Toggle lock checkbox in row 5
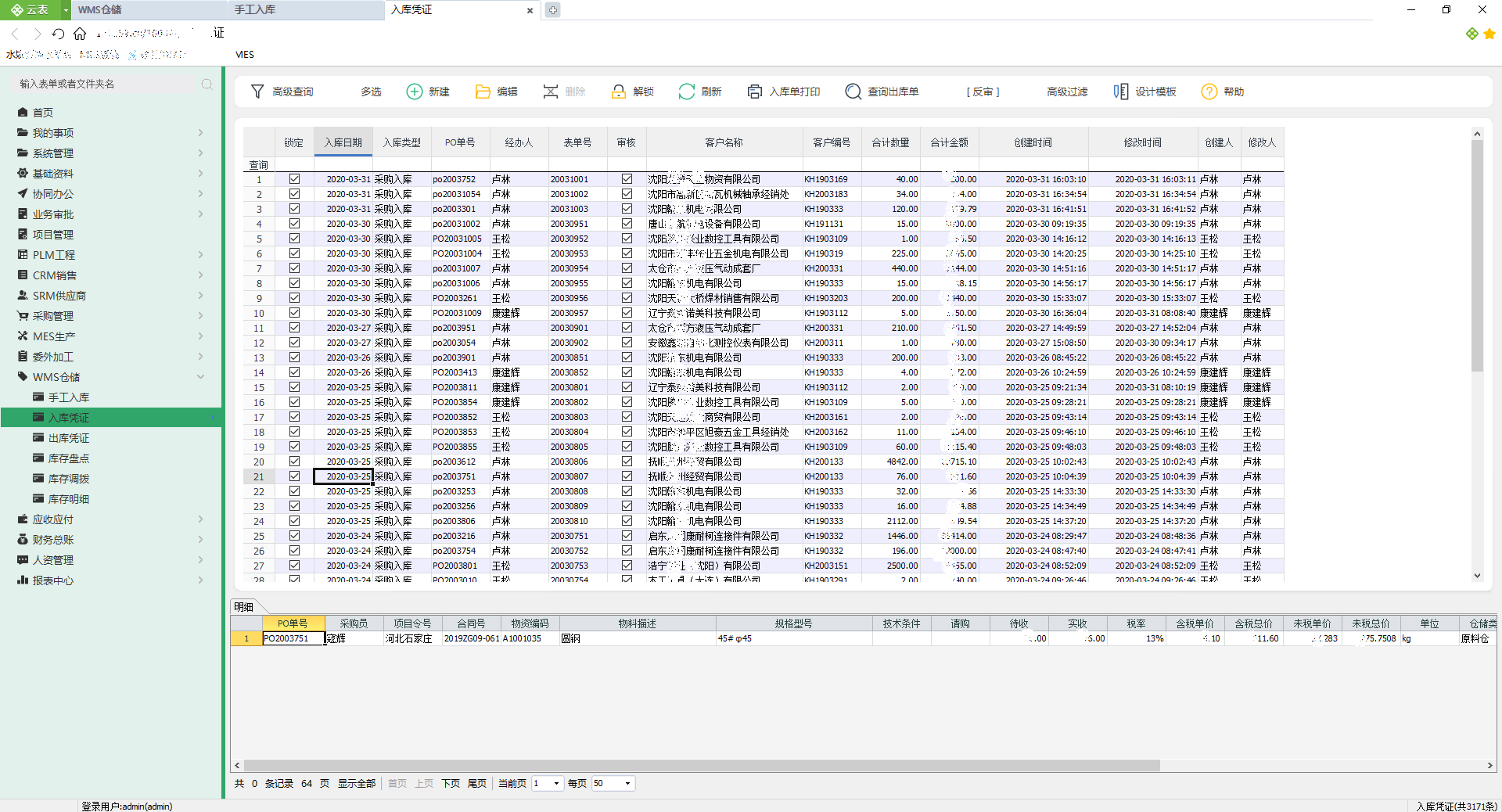This screenshot has width=1502, height=812. coord(294,239)
